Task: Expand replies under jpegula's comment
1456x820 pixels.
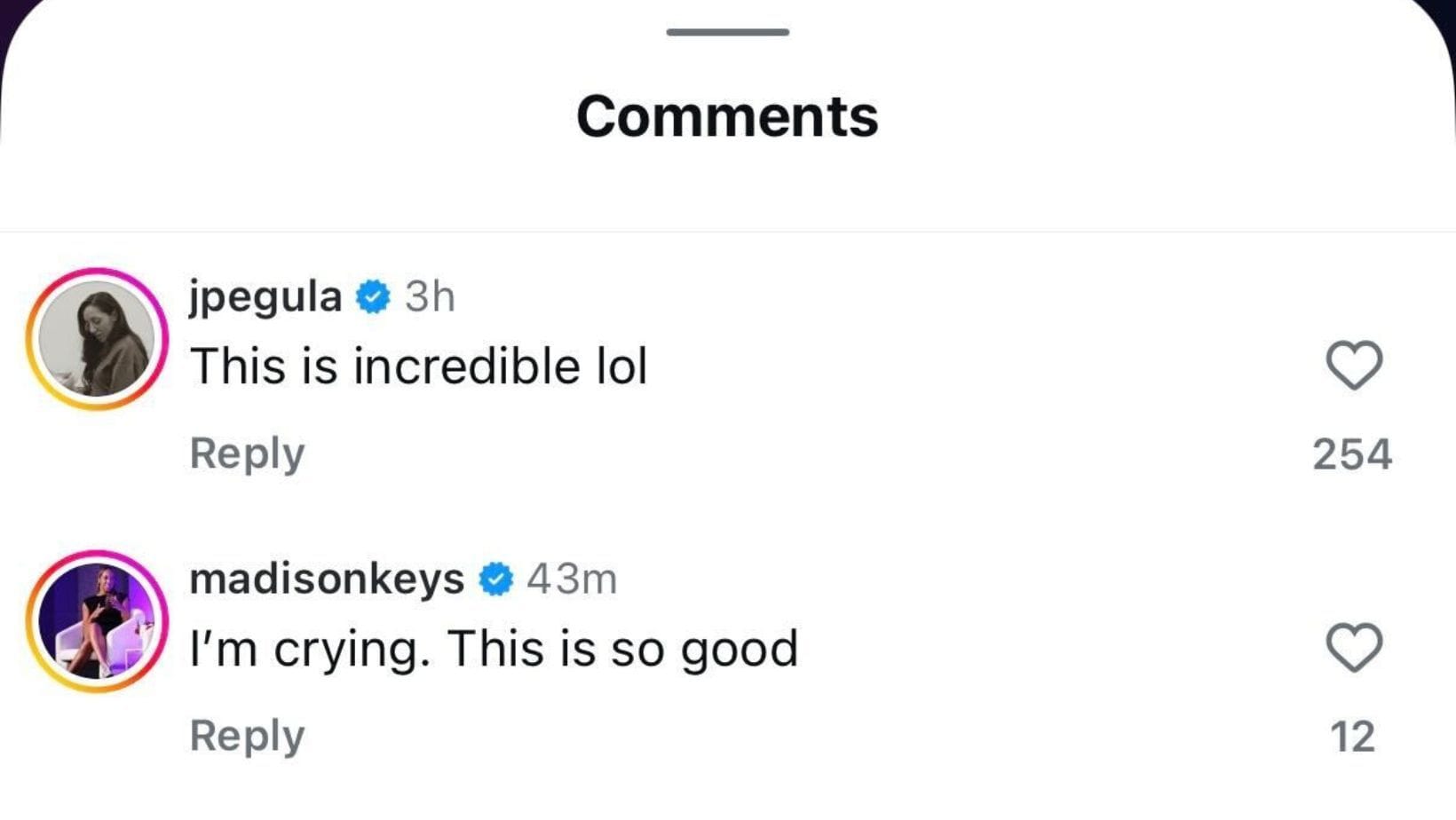Action: pyautogui.click(x=247, y=453)
